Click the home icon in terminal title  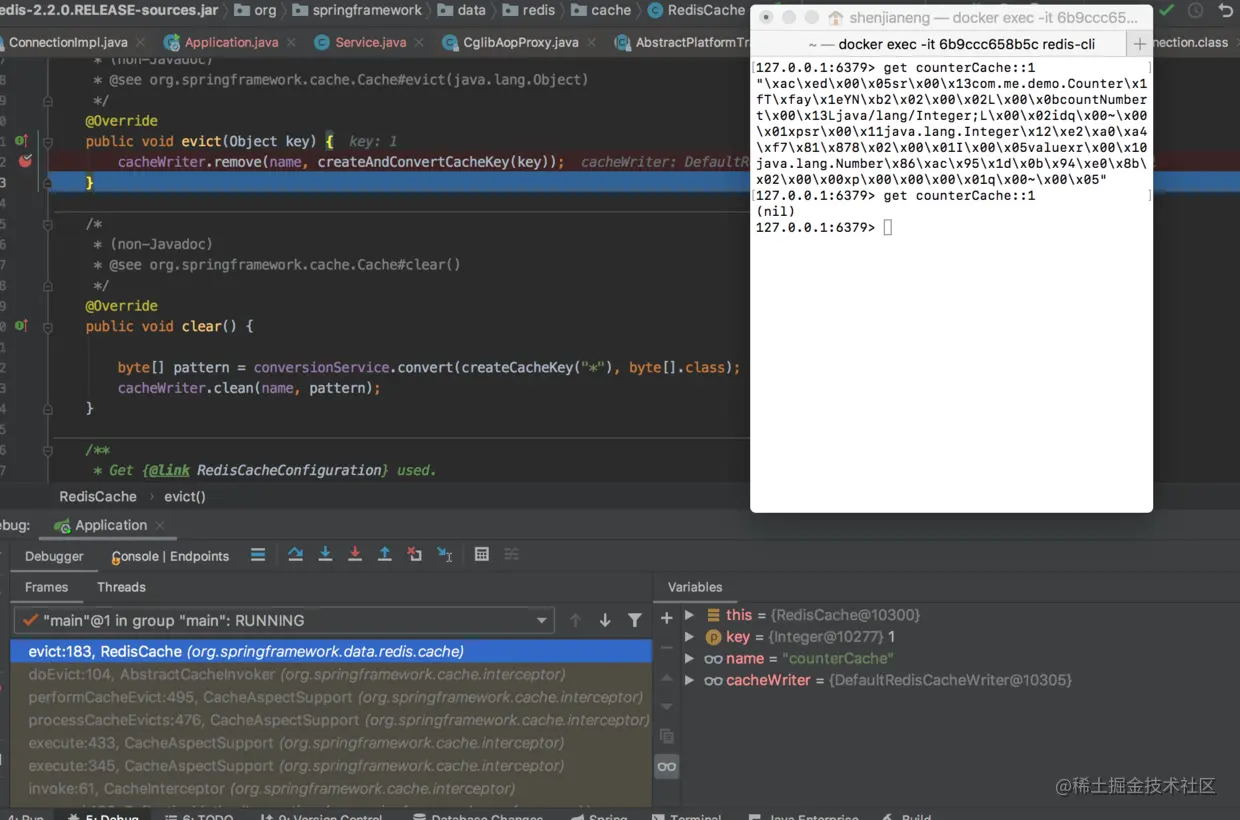click(836, 18)
